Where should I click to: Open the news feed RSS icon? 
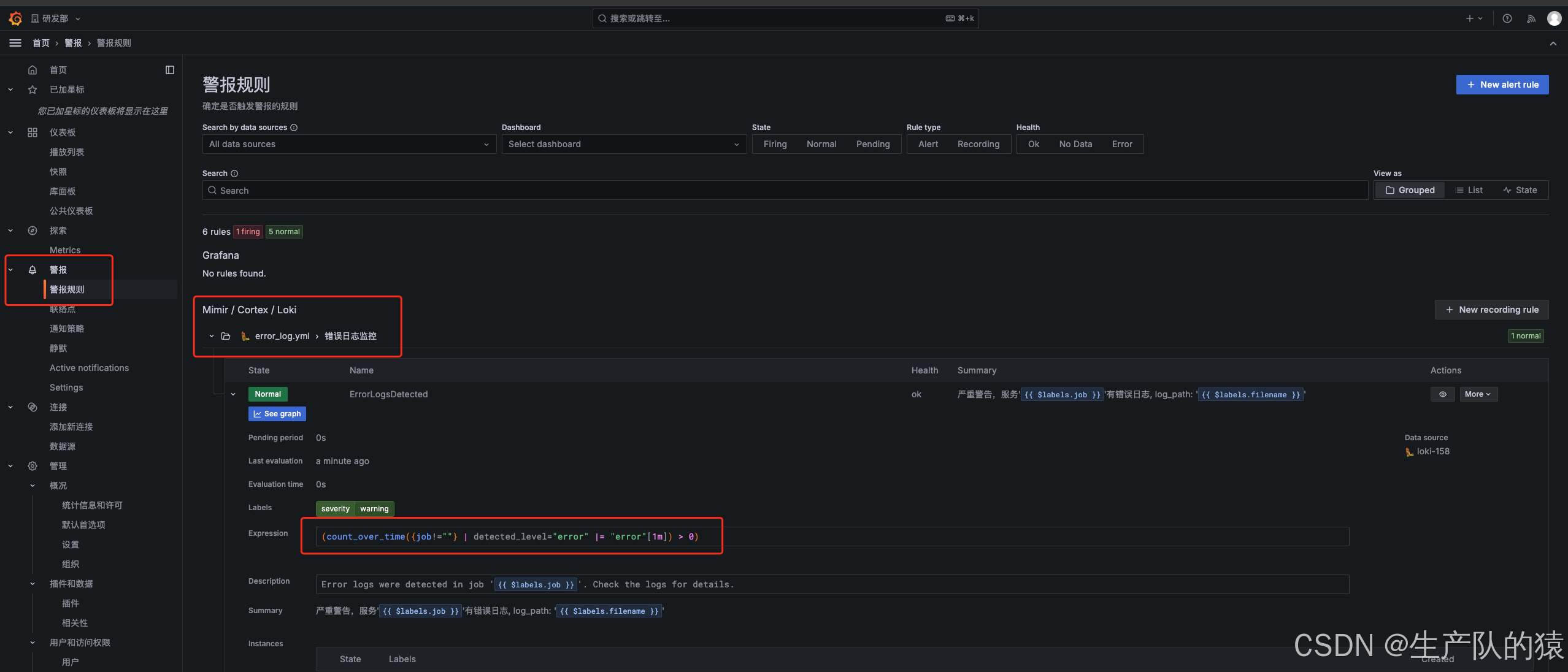pyautogui.click(x=1531, y=18)
